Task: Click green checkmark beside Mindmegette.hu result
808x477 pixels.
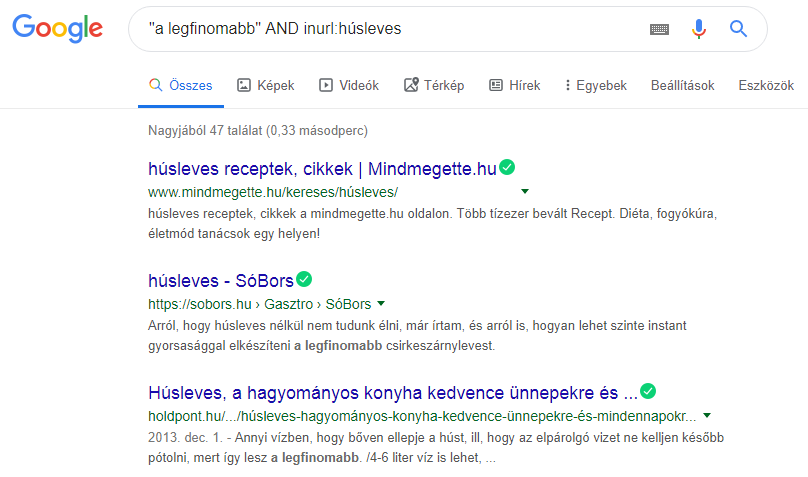Action: coord(507,167)
